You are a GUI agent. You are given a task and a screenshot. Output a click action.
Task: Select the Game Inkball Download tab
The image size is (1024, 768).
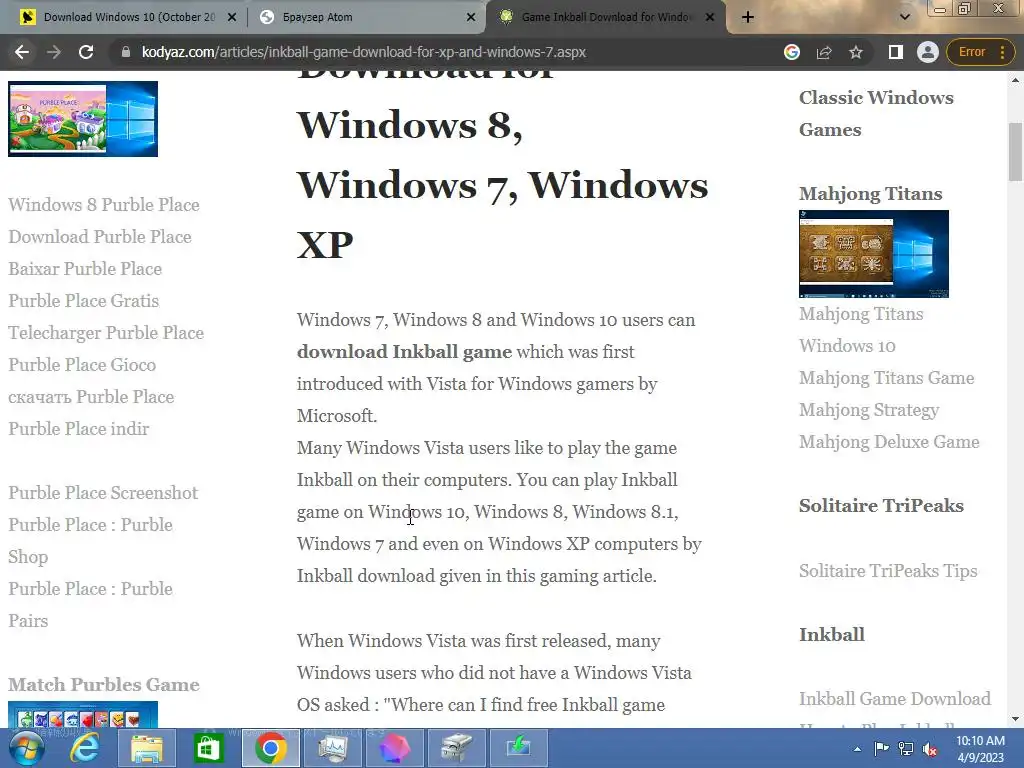606,17
